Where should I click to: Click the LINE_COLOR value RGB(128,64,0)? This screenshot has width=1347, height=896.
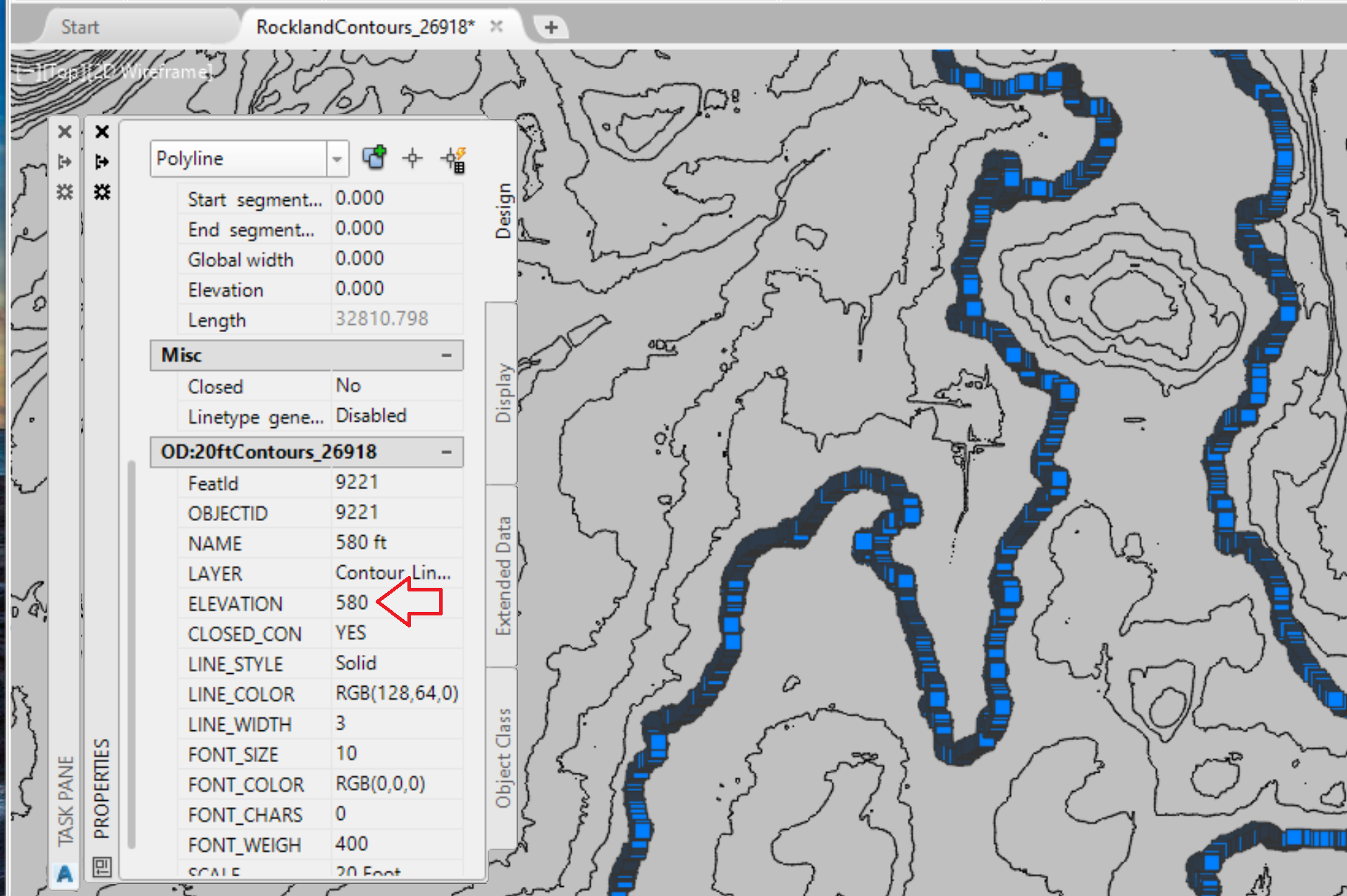point(397,694)
